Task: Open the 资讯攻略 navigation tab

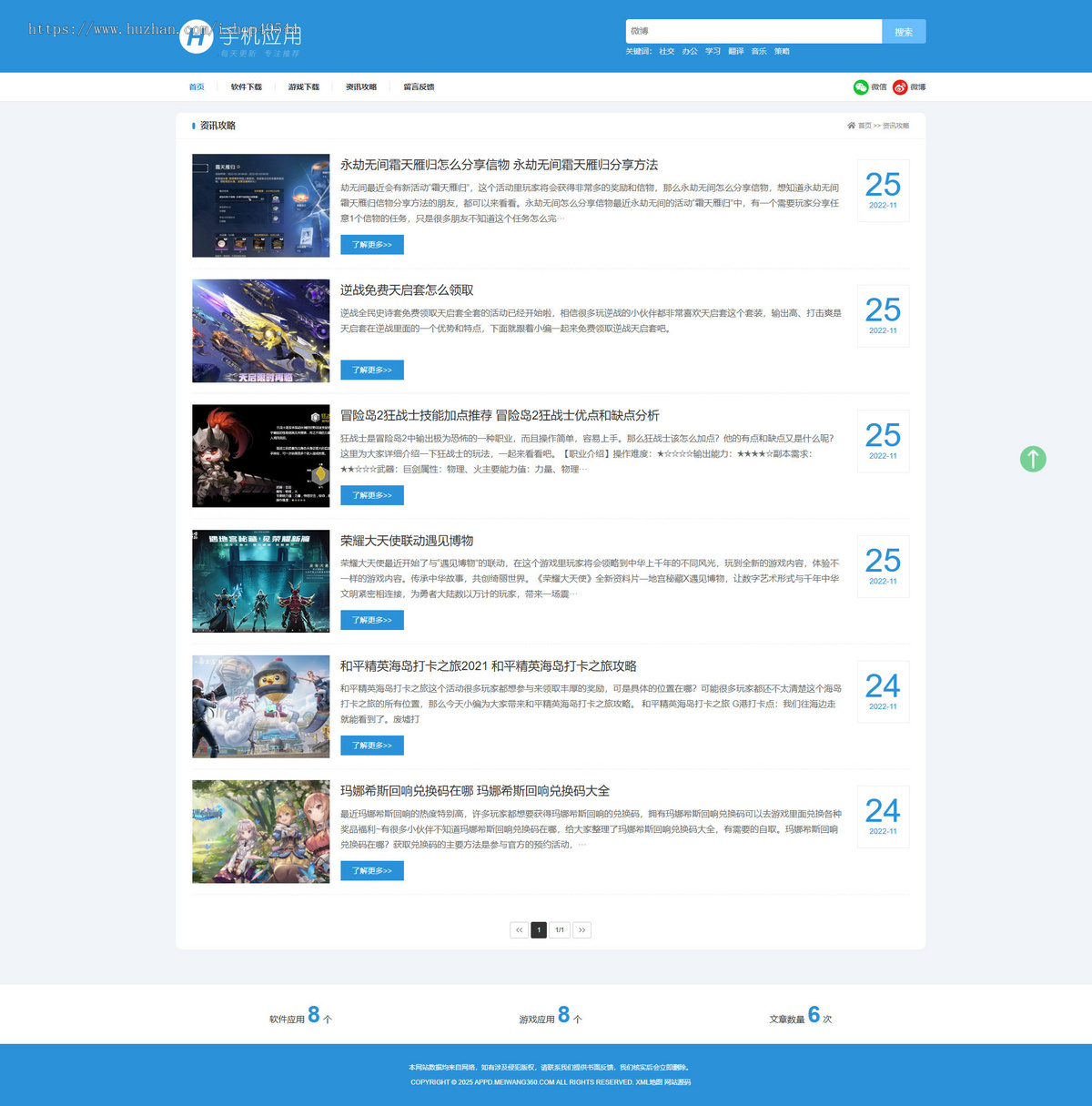Action: click(361, 87)
